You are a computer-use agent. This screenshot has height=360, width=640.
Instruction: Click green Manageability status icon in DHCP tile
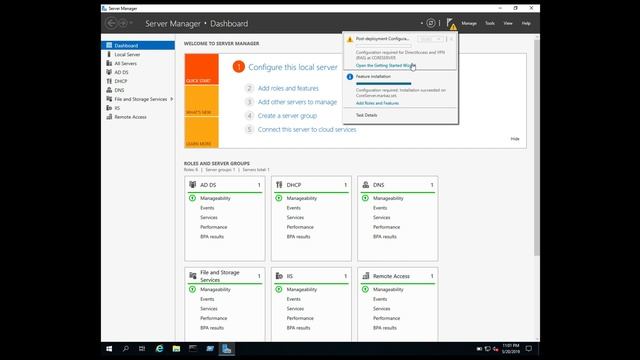pyautogui.click(x=279, y=198)
